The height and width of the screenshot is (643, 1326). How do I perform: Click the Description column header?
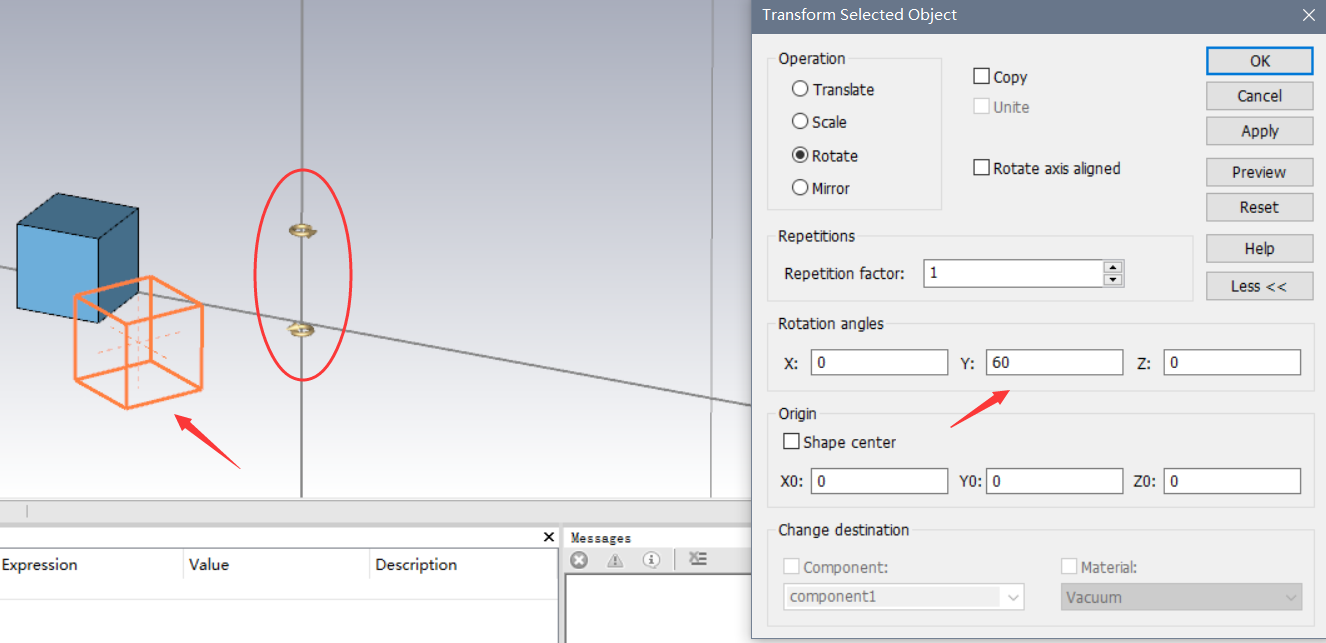tap(416, 564)
